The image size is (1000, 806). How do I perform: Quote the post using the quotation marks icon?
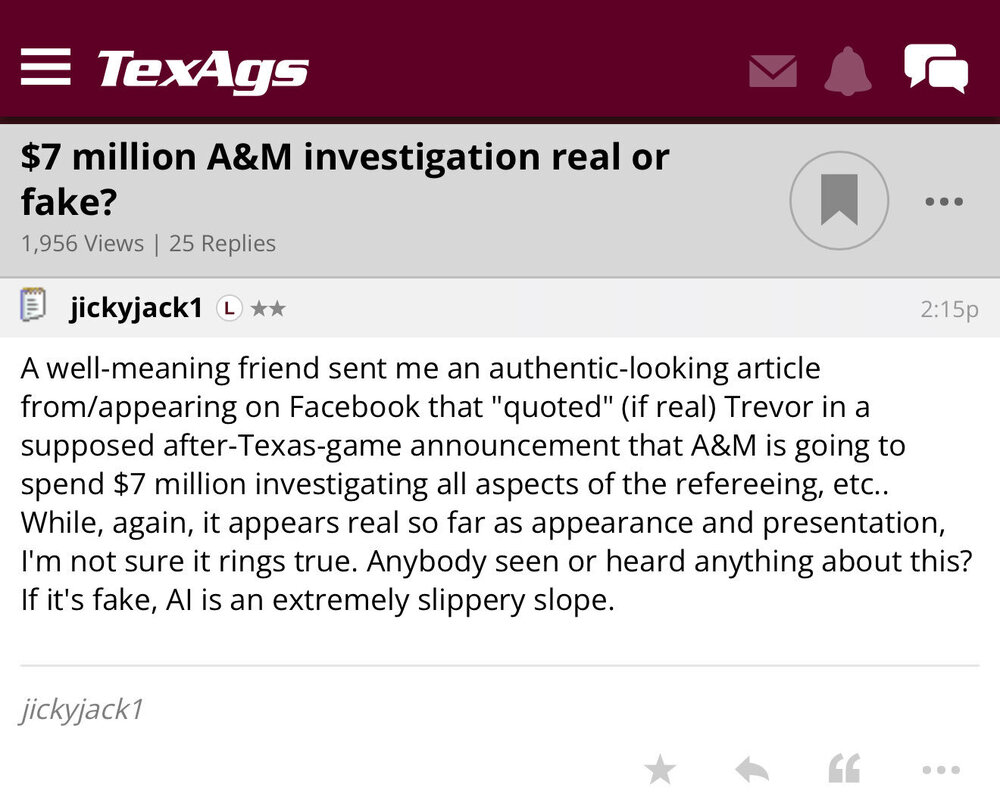pyautogui.click(x=843, y=768)
